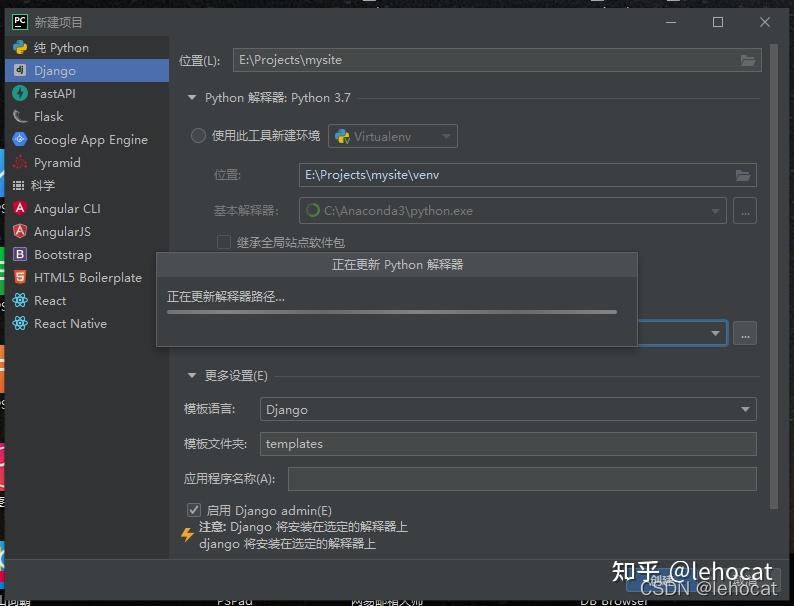Minimize the 新建项目 window
794x606 pixels.
pyautogui.click(x=671, y=22)
